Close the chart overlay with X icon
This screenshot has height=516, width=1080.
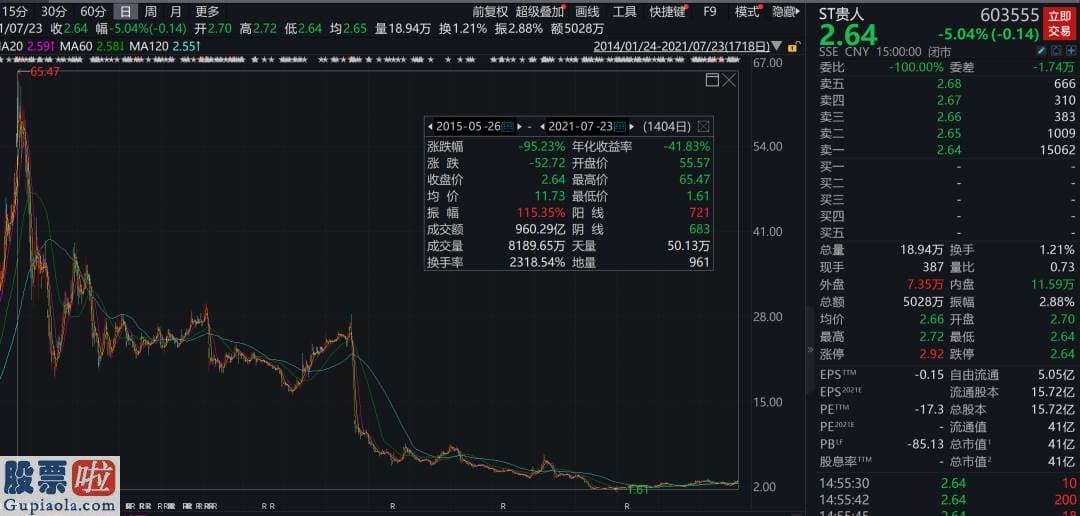click(x=729, y=80)
